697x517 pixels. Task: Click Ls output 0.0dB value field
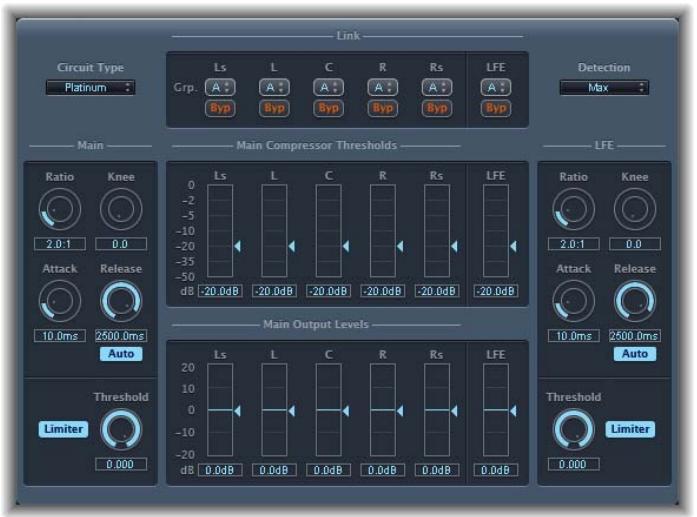click(220, 470)
